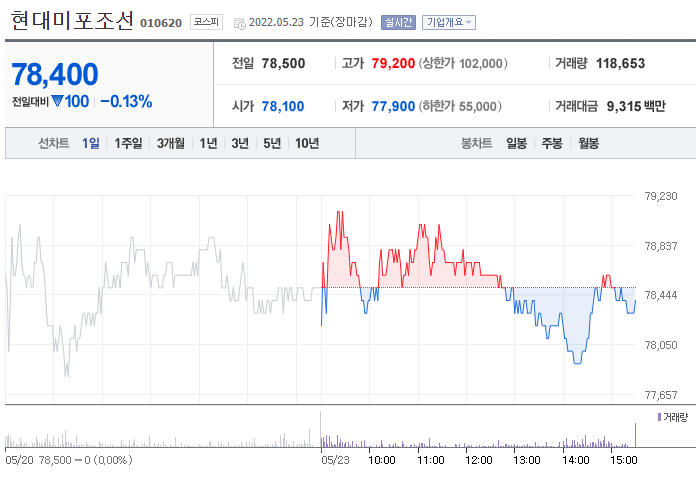Click the 77,657 y-axis label
696x479 pixels.
coord(661,395)
